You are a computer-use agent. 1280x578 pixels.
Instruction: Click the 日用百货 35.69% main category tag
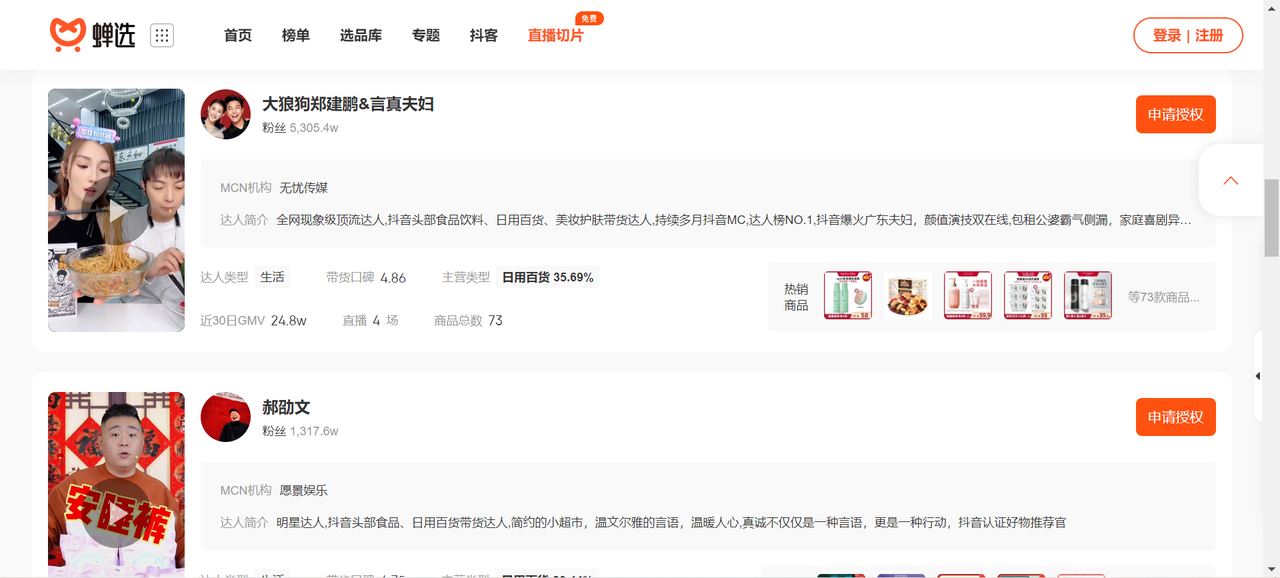pyautogui.click(x=548, y=277)
